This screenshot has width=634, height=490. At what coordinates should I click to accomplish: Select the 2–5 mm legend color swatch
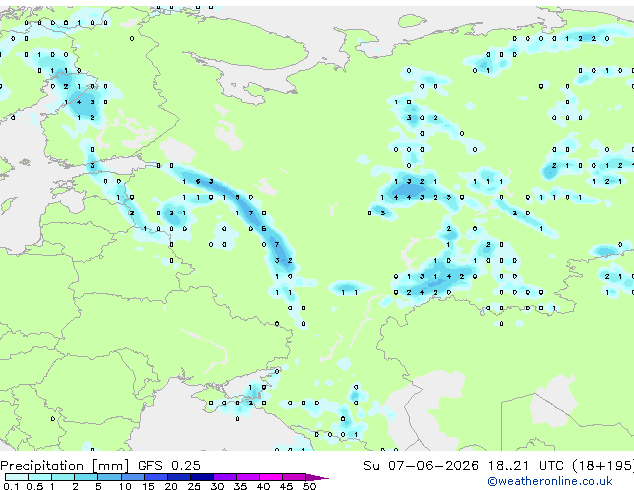(x=86, y=477)
